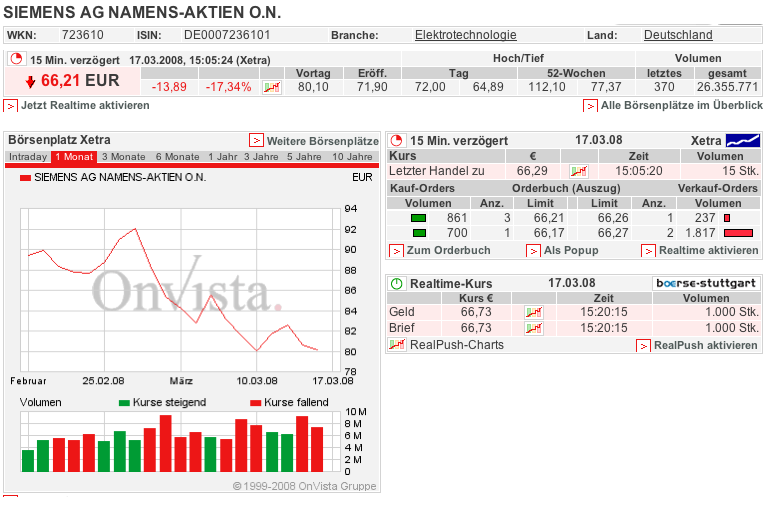This screenshot has height=506, width=768.
Task: Click the Siemens price line chart
Action: pyautogui.click(x=180, y=290)
